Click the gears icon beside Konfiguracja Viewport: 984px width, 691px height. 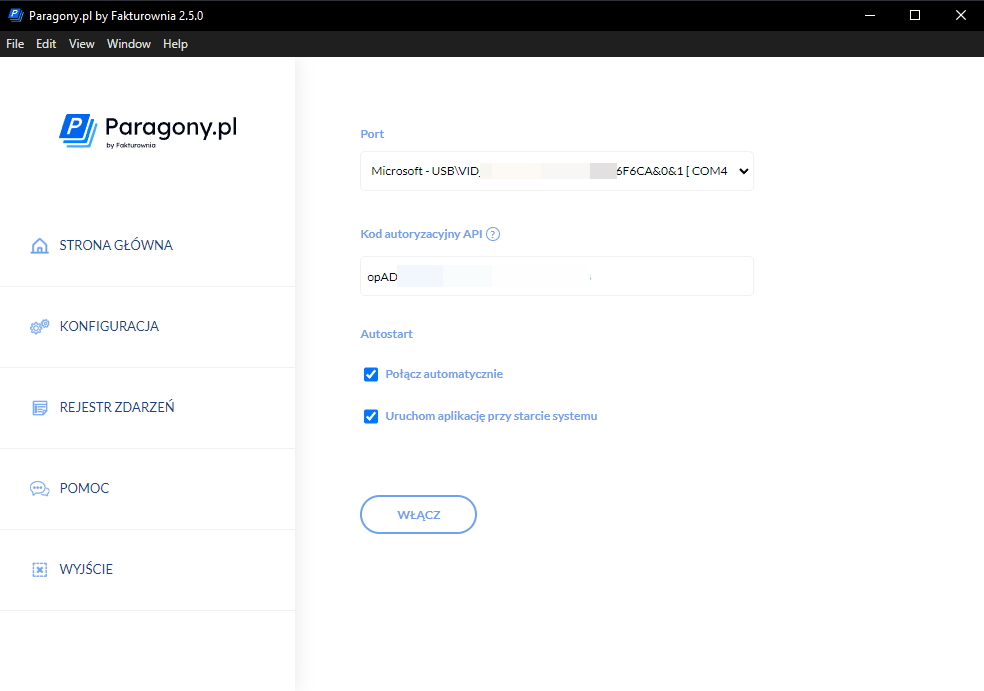(40, 326)
